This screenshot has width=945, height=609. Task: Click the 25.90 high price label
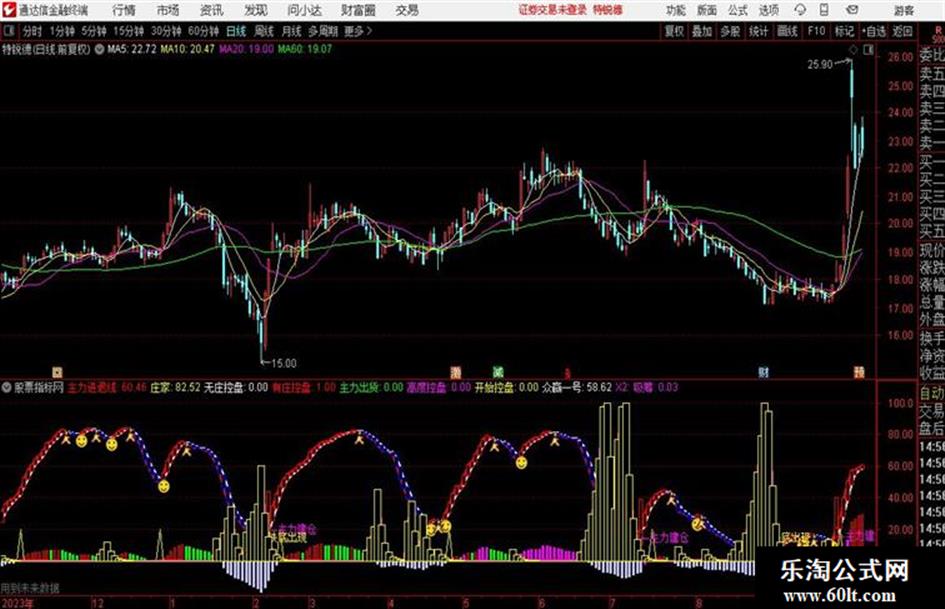820,64
